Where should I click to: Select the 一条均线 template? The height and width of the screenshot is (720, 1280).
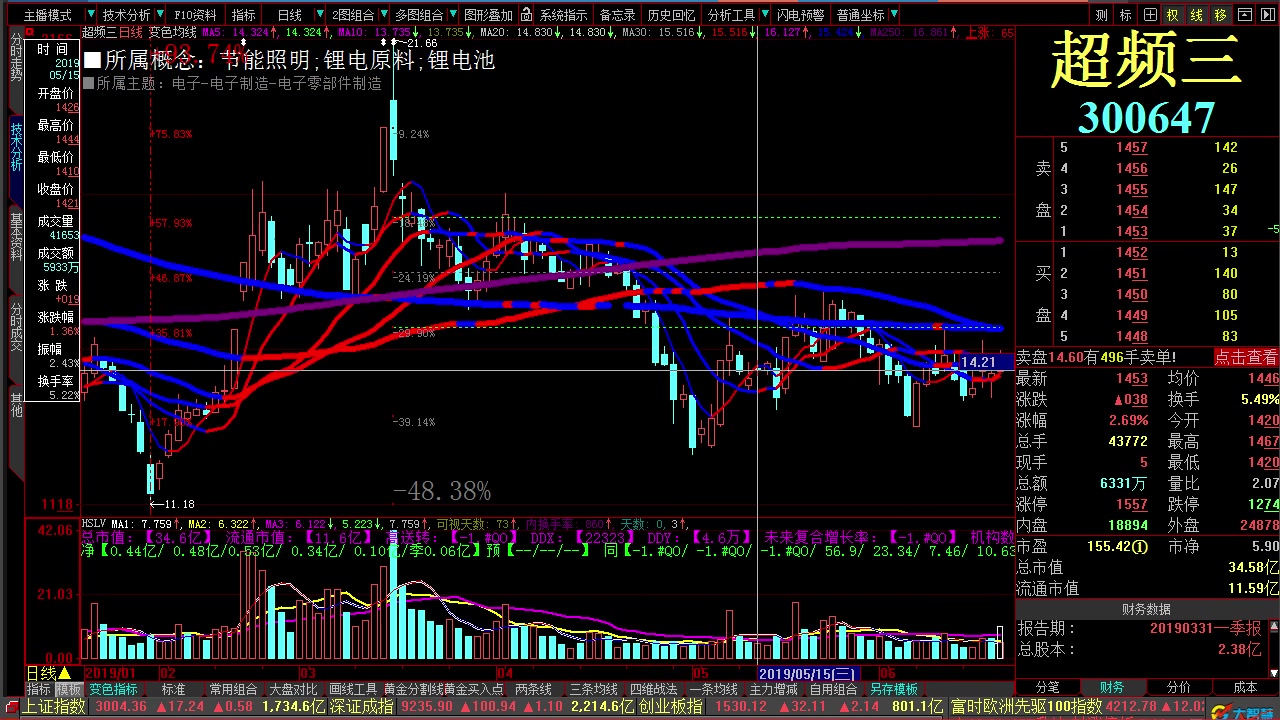[x=713, y=689]
